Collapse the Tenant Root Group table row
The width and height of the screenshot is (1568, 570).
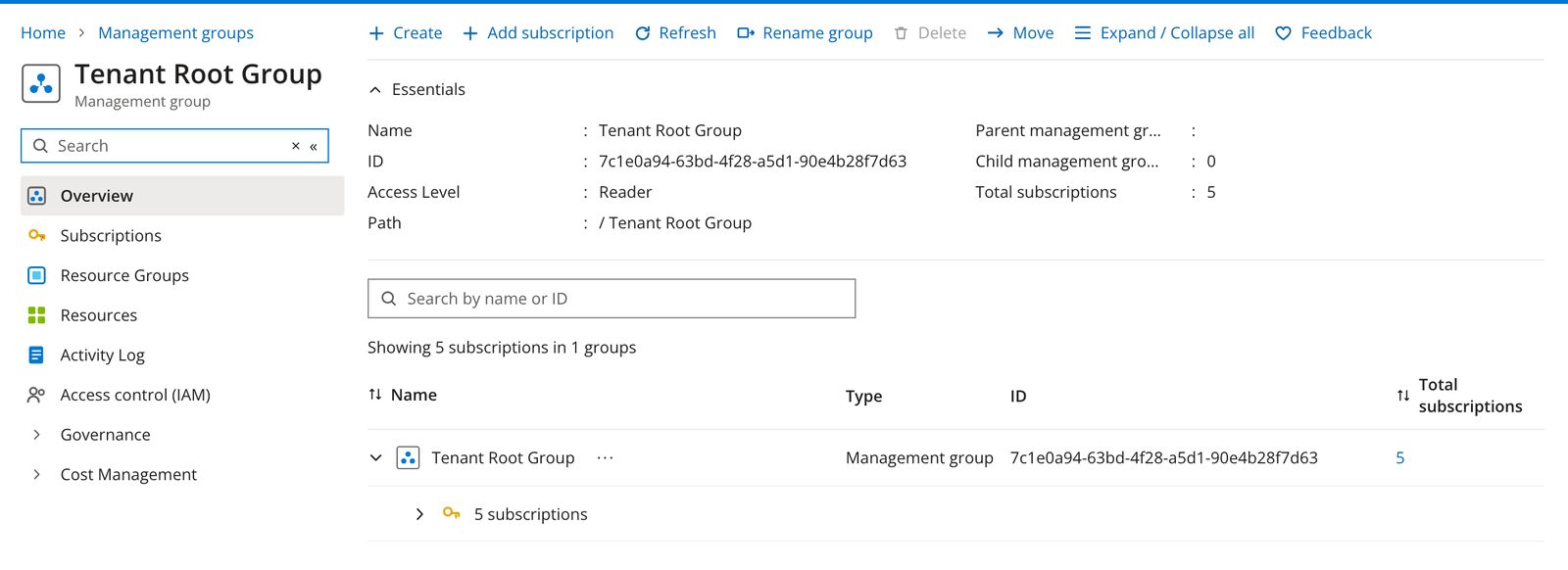coord(375,457)
